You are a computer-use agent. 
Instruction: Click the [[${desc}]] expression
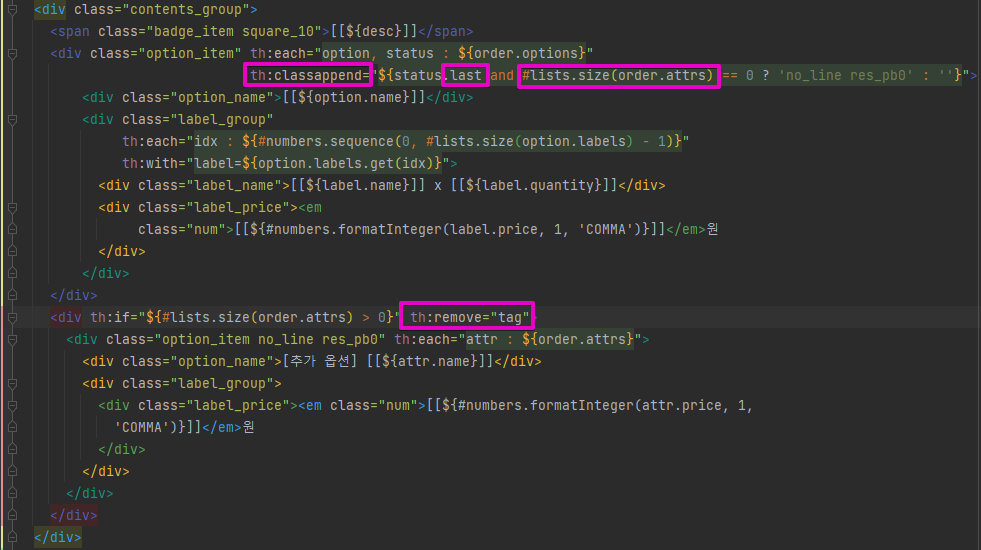(374, 31)
